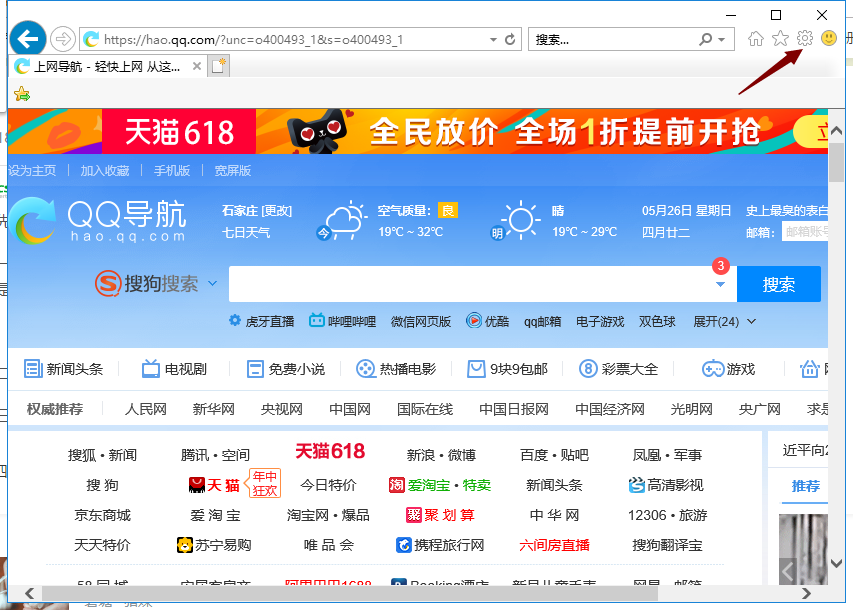Image resolution: width=853 pixels, height=610 pixels.
Task: Click the horizontal scrollbar thumb at bottom
Action: click(x=350, y=593)
